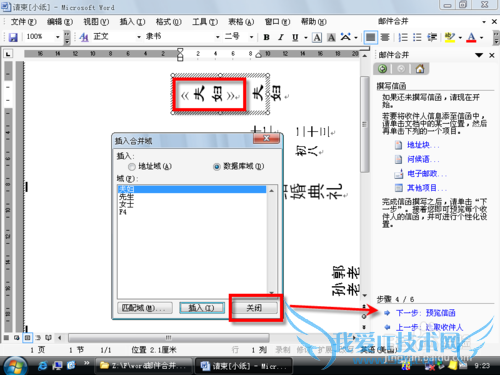Click the task pane Back arrow icon
Image resolution: width=500 pixels, height=375 pixels.
(x=383, y=69)
